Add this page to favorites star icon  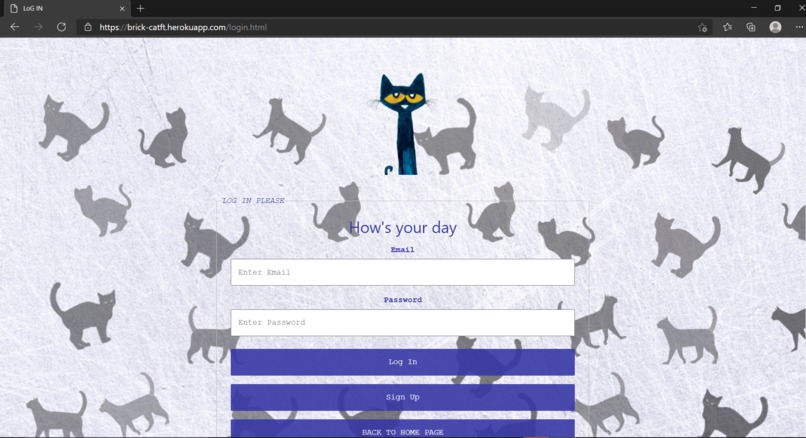[x=703, y=27]
